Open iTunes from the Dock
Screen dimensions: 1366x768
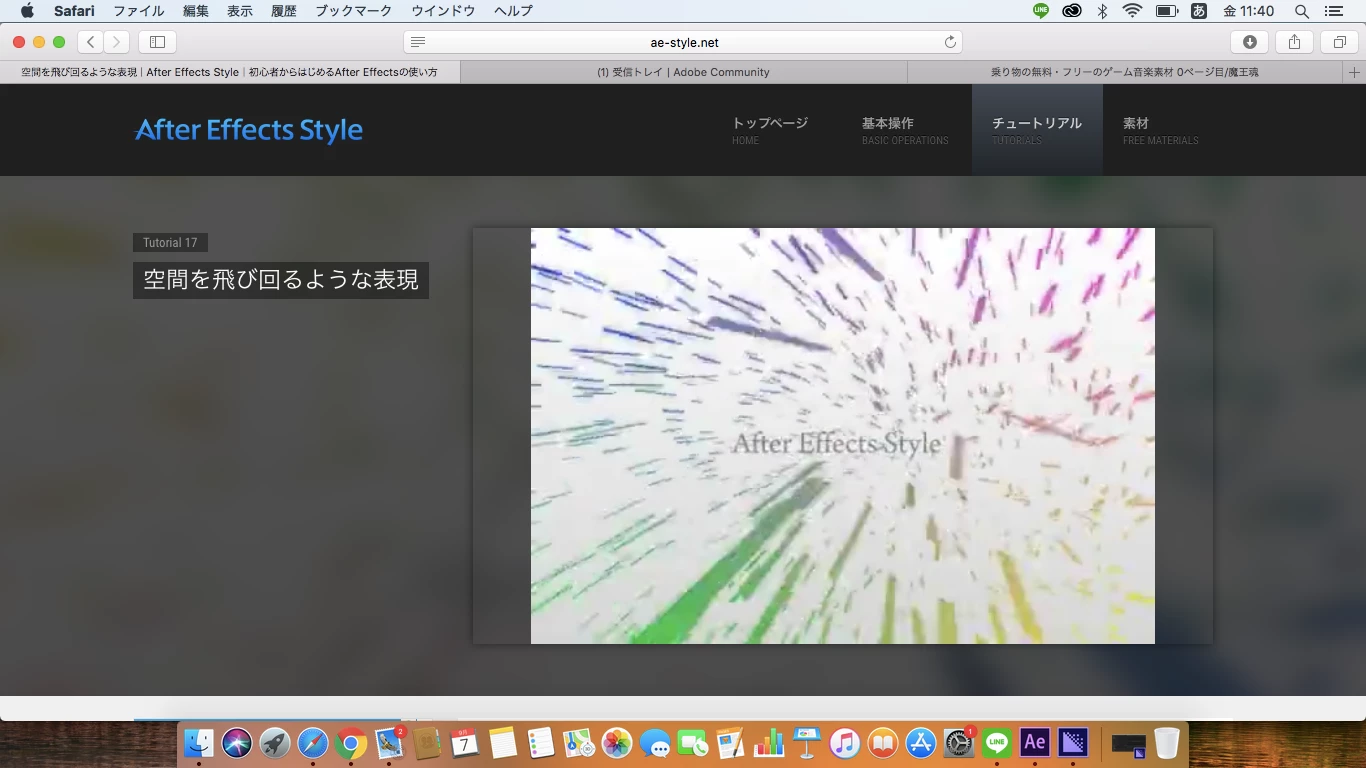(x=845, y=743)
